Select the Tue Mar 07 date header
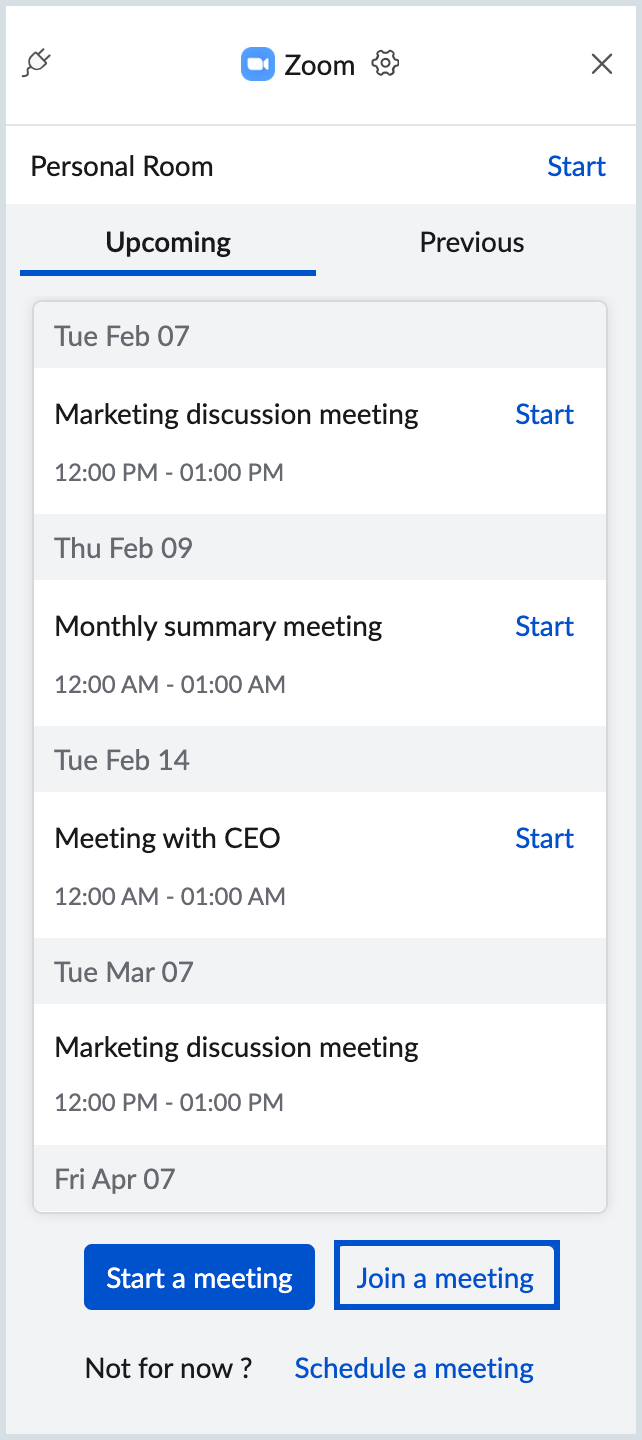Image resolution: width=642 pixels, height=1440 pixels. [x=122, y=971]
